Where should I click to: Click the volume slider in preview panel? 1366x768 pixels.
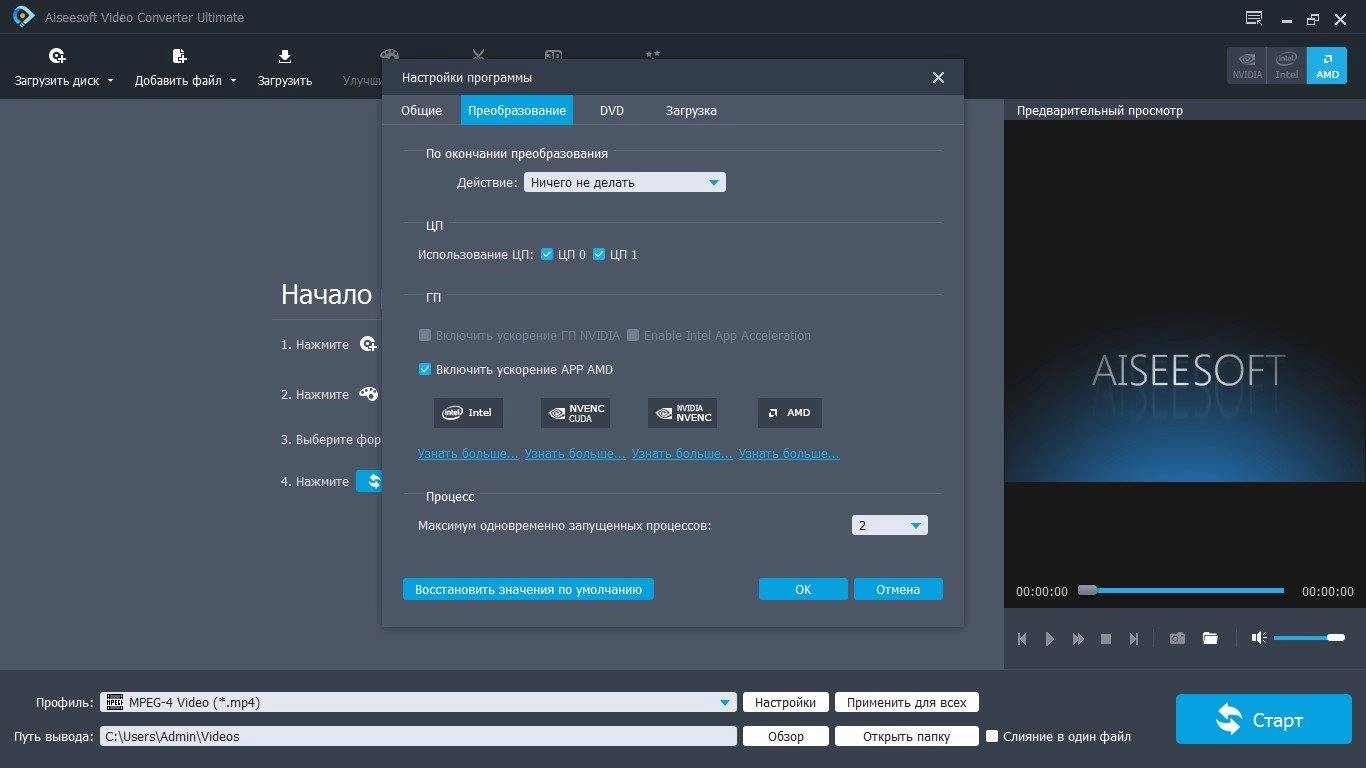(x=1309, y=637)
